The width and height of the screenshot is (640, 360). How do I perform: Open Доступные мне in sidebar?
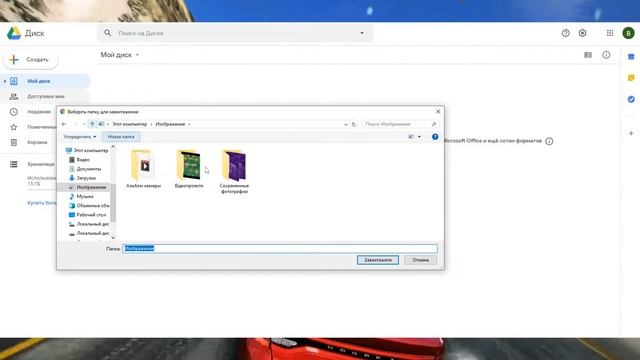pyautogui.click(x=45, y=96)
